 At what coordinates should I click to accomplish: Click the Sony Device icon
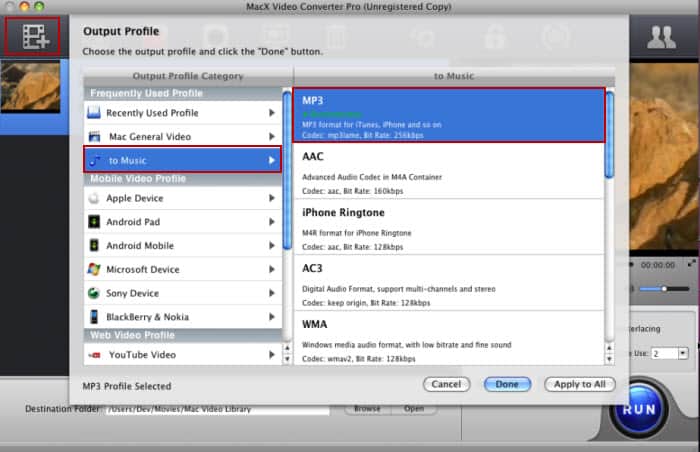click(x=94, y=293)
